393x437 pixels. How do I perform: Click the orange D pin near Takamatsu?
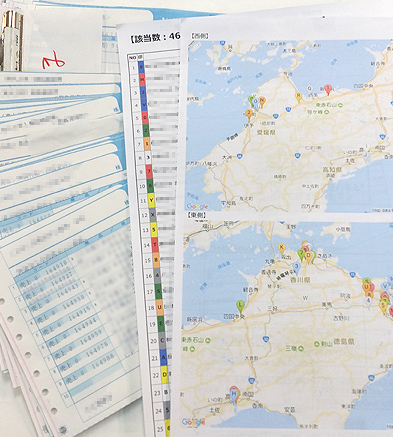[x=308, y=257]
